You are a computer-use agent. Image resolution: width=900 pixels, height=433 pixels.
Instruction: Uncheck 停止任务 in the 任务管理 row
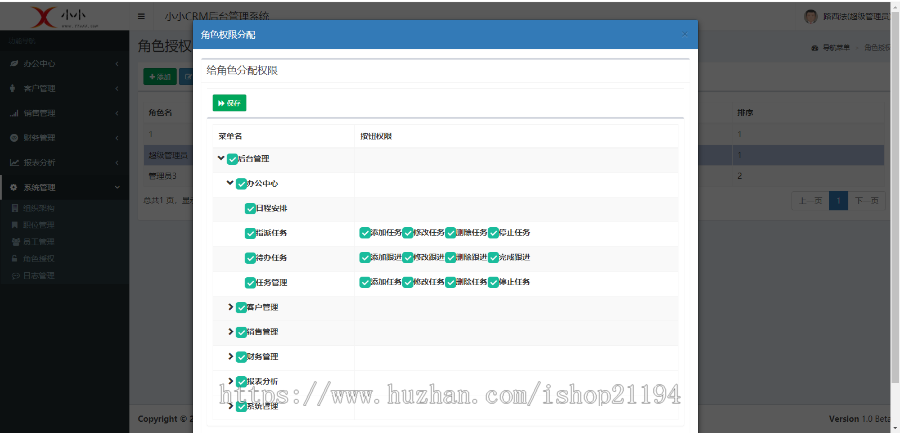(x=494, y=282)
